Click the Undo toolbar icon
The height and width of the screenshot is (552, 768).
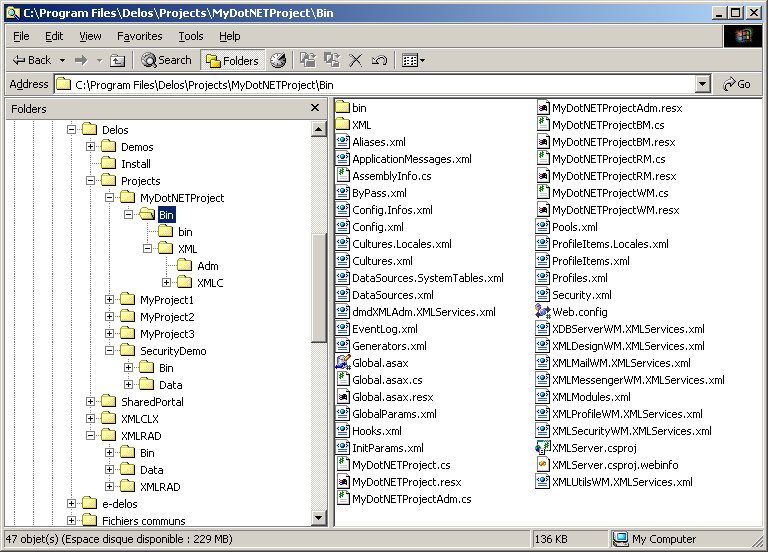[x=379, y=60]
